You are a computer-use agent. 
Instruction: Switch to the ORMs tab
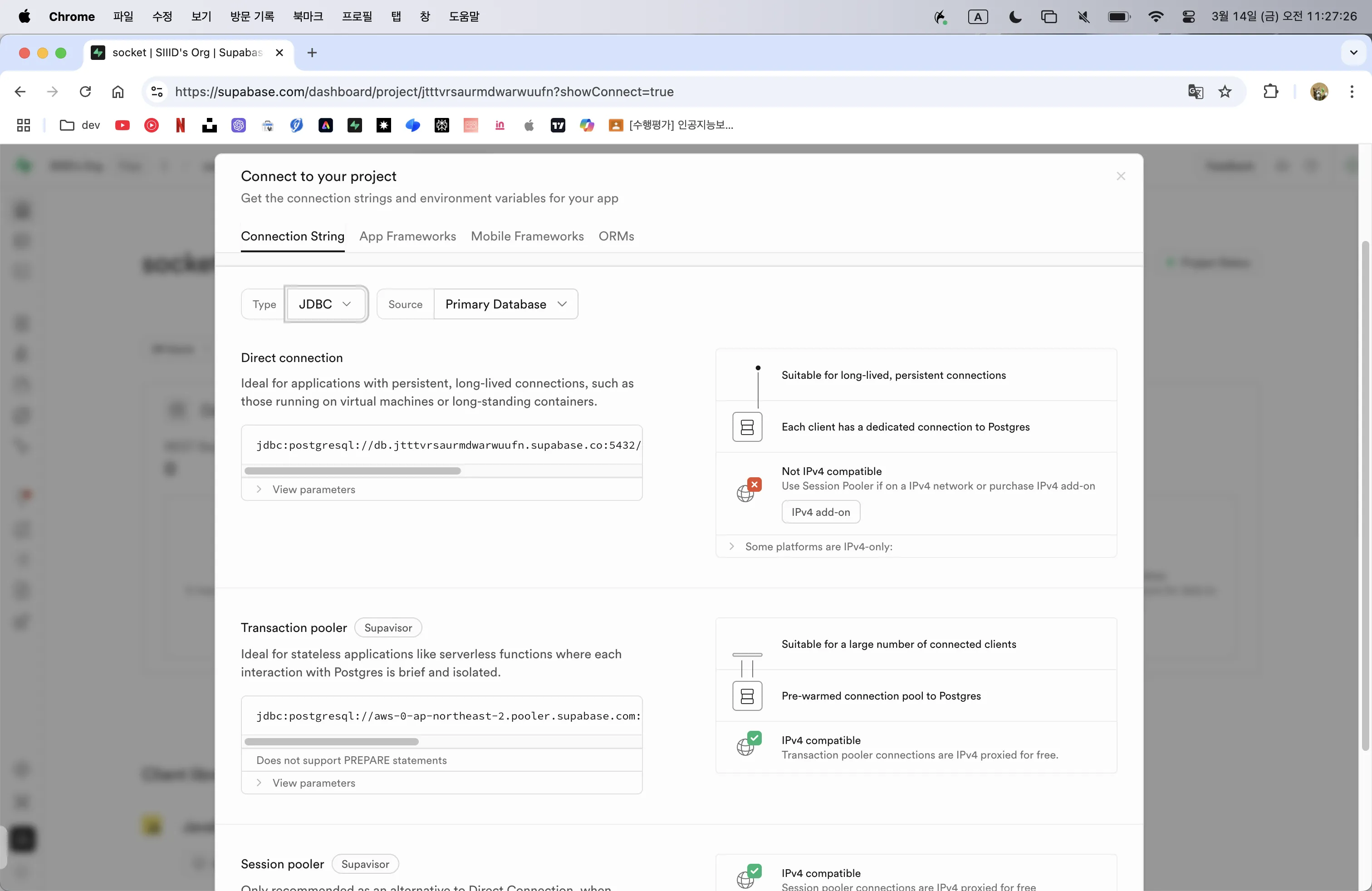(616, 236)
